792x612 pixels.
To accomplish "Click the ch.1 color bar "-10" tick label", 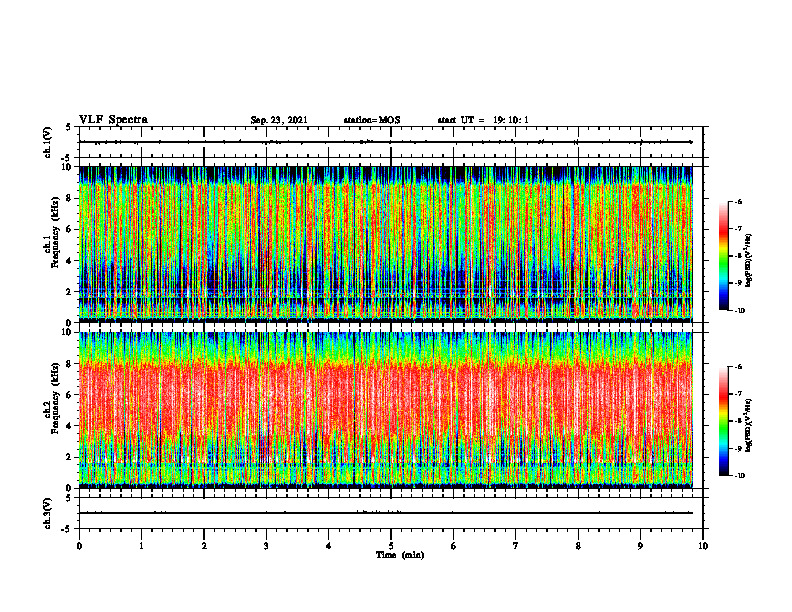I will coord(740,311).
